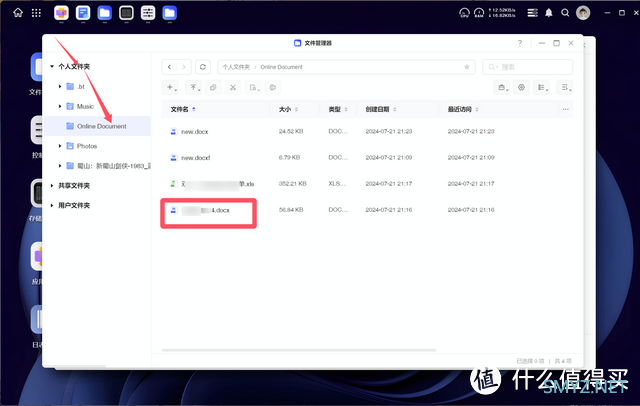Open the briefcase tools dropdown
640x406 pixels.
point(502,87)
